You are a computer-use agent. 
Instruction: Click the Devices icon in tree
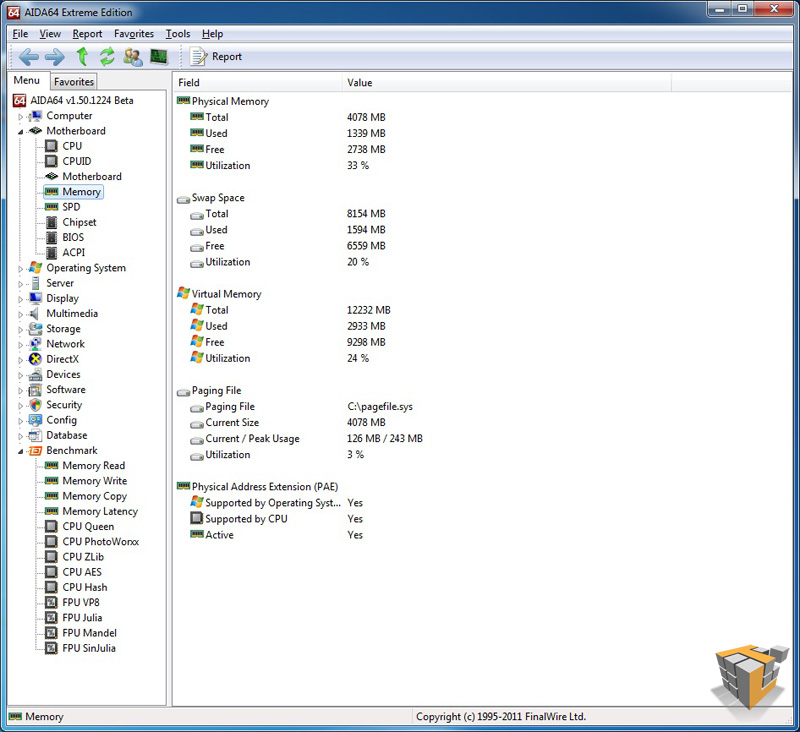[x=35, y=374]
